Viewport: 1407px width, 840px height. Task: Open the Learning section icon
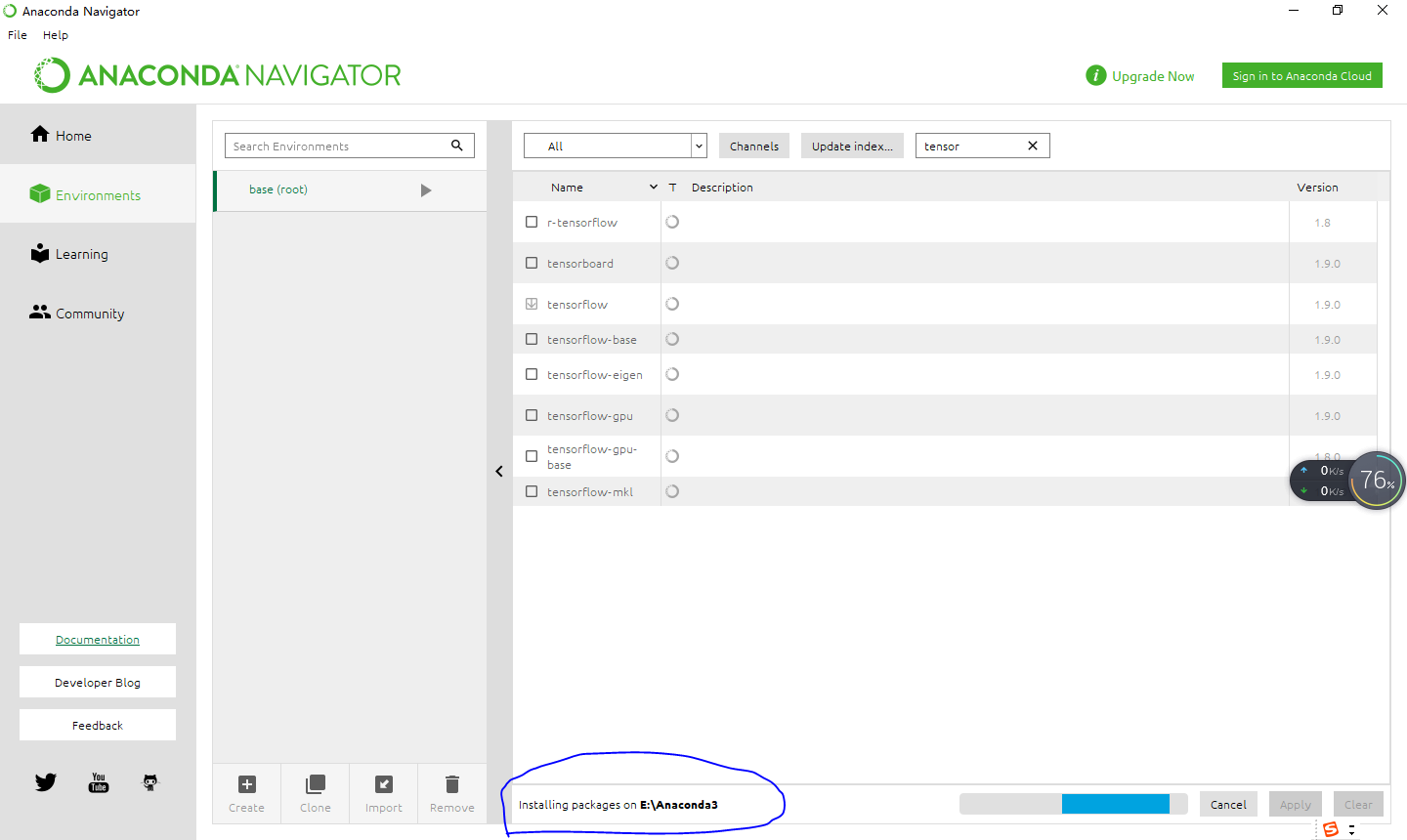(x=40, y=253)
